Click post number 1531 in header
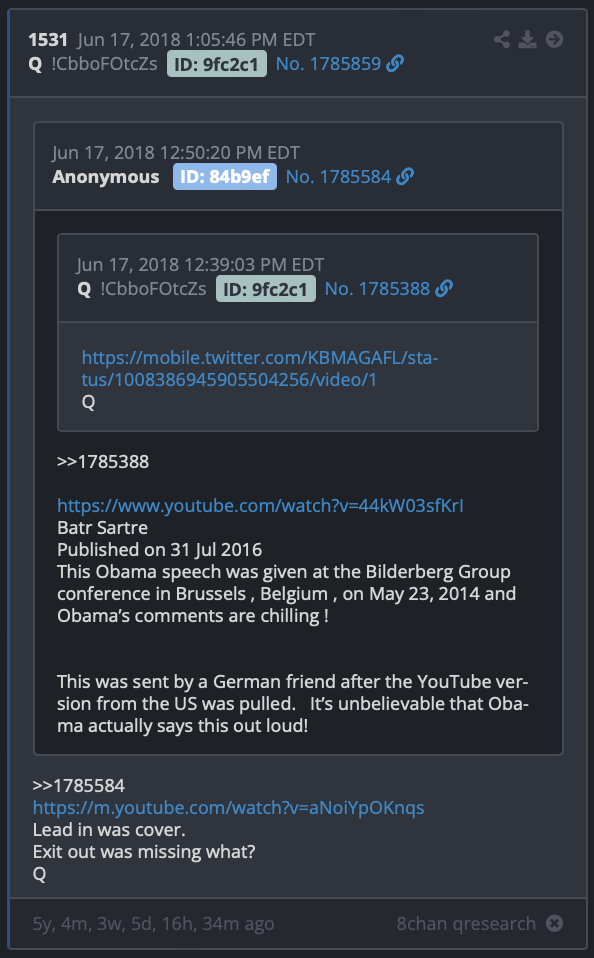Image resolution: width=594 pixels, height=958 pixels. click(48, 40)
